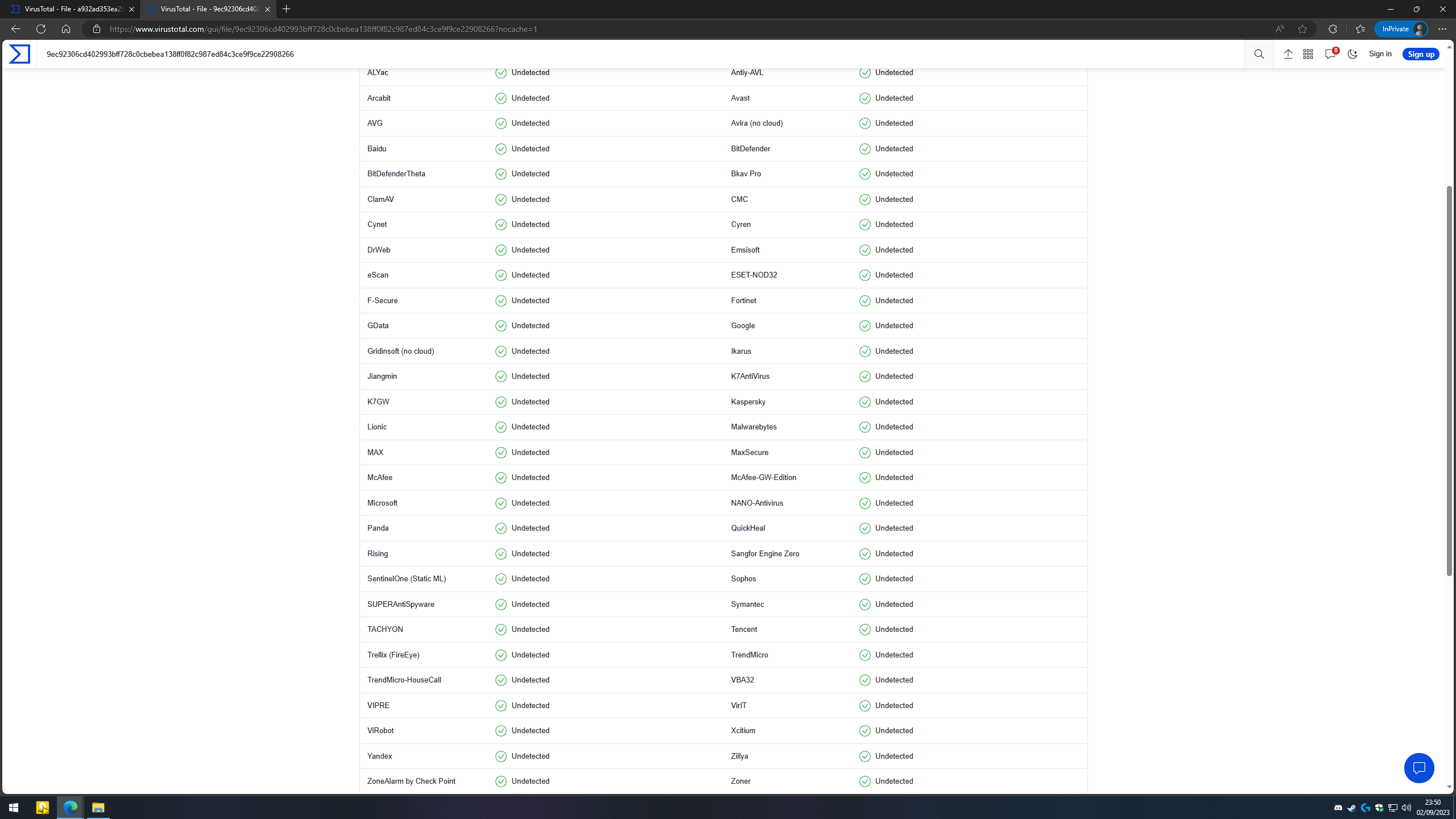Click the check icon beside Sophos result
Screen dimensions: 1456x819
pyautogui.click(x=864, y=579)
